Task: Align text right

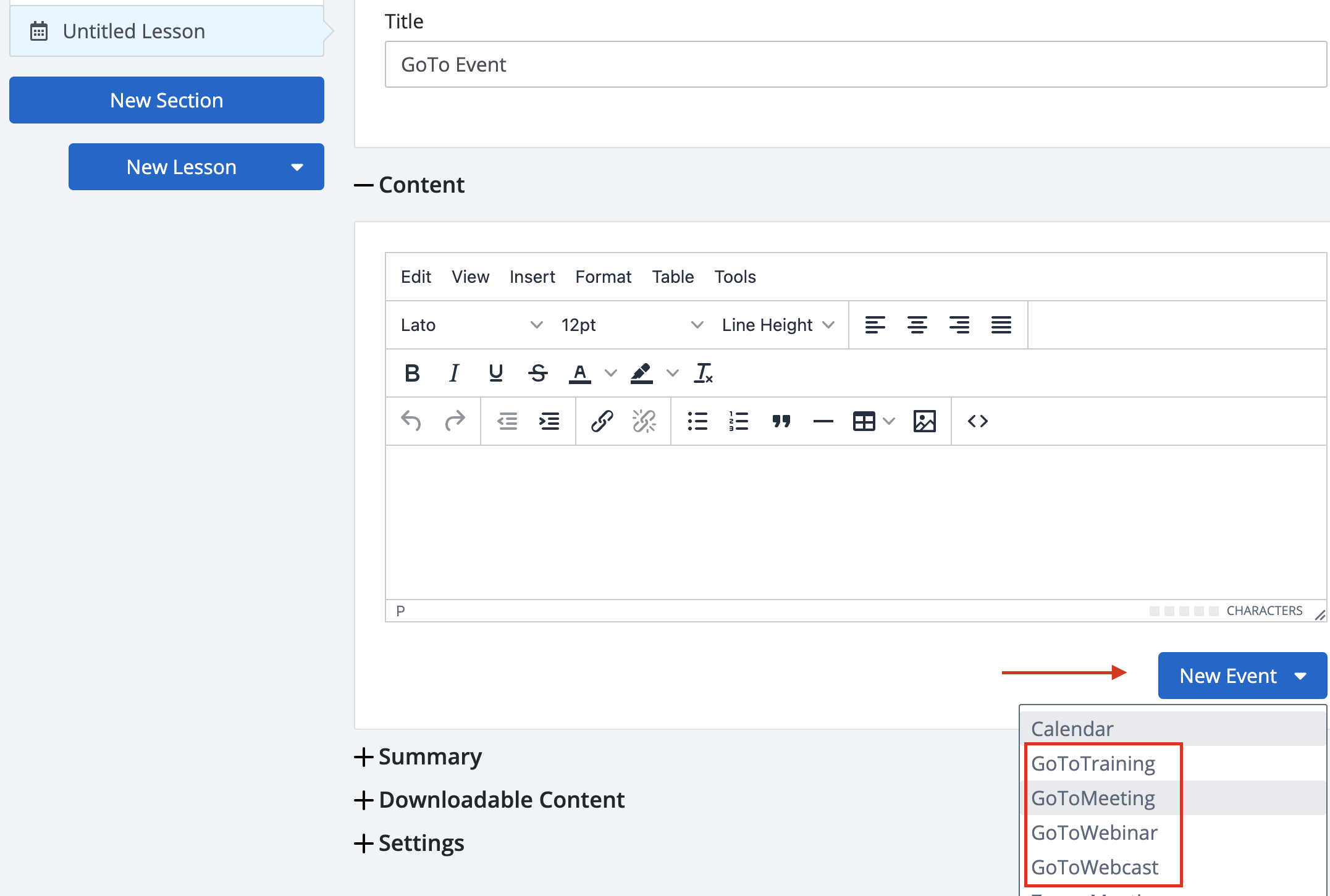Action: tap(959, 325)
